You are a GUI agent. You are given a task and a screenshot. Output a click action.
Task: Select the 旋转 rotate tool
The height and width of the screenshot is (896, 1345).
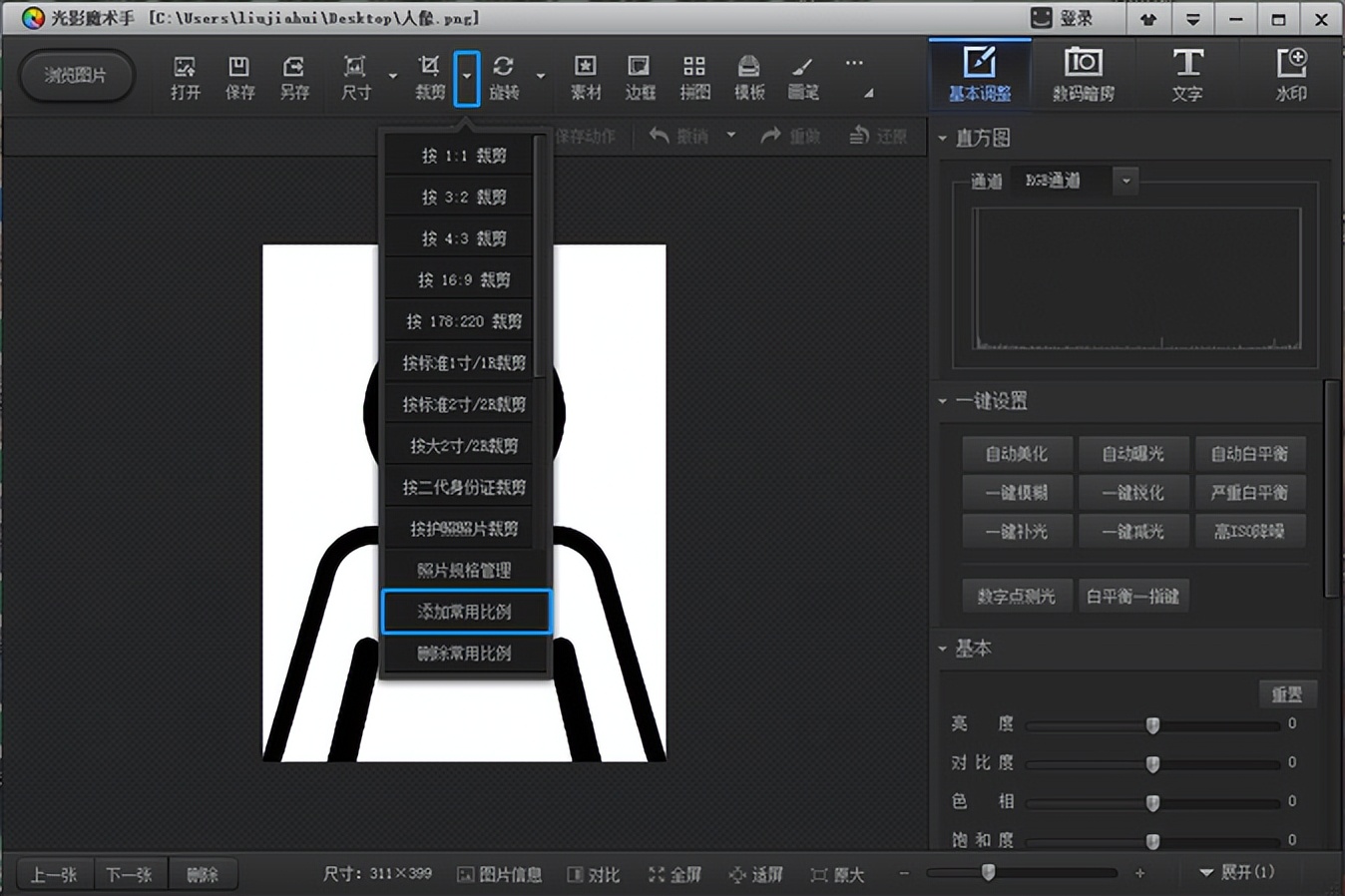tap(505, 77)
